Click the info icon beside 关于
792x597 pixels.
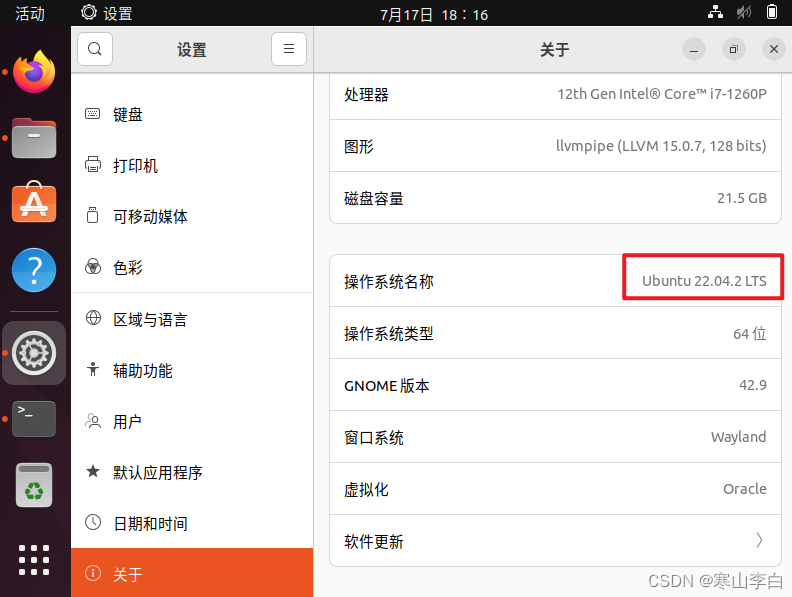(93, 573)
